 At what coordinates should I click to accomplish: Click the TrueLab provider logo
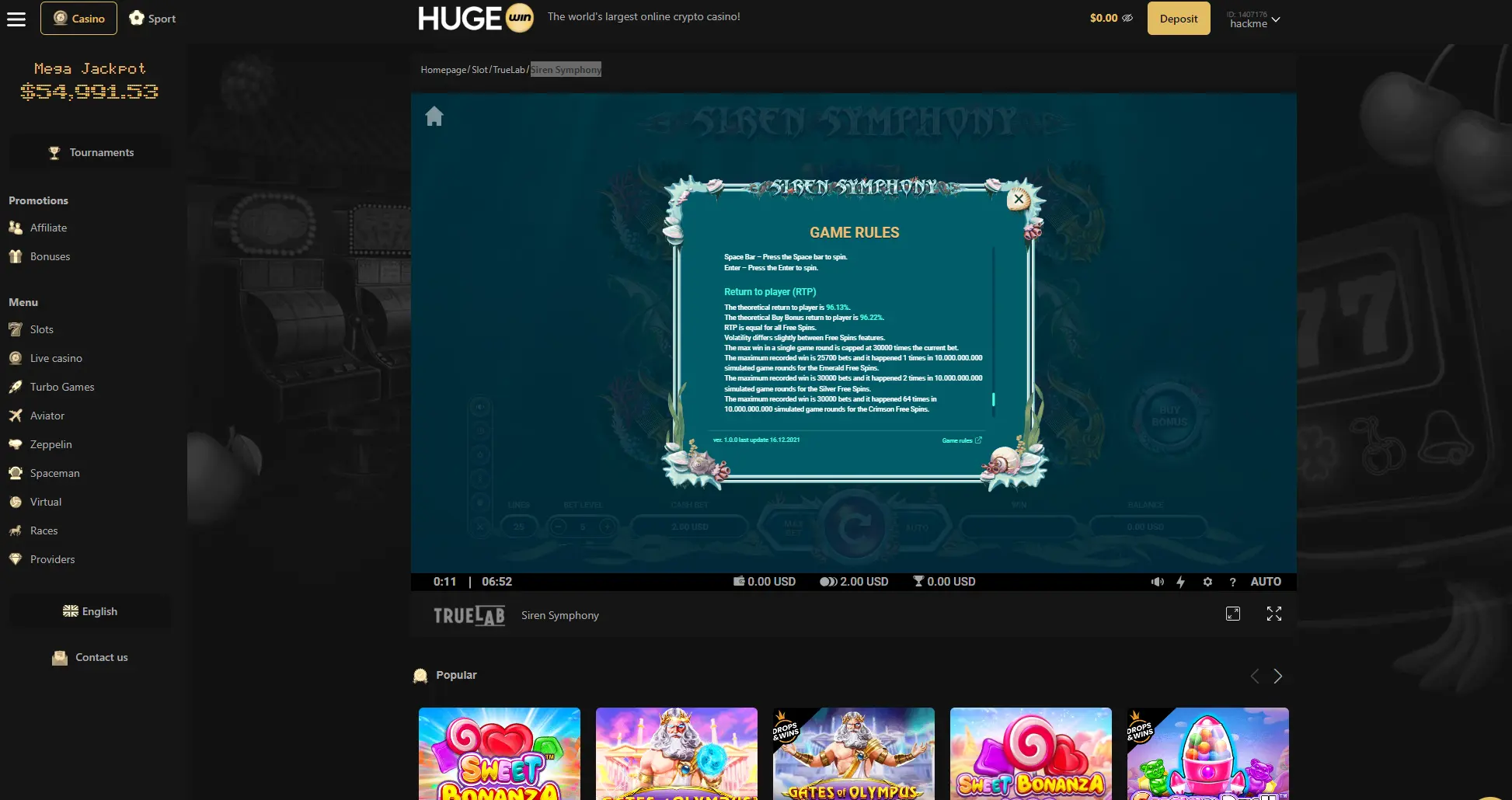(x=469, y=616)
